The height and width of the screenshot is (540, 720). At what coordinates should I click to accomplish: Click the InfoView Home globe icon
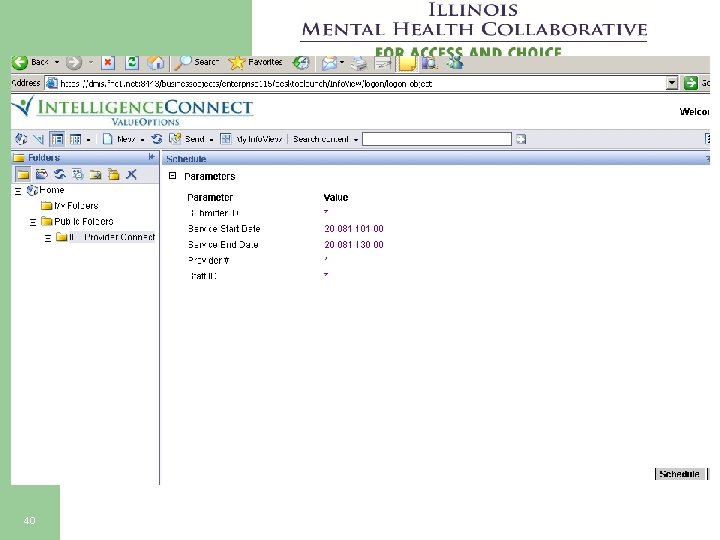tap(21, 139)
